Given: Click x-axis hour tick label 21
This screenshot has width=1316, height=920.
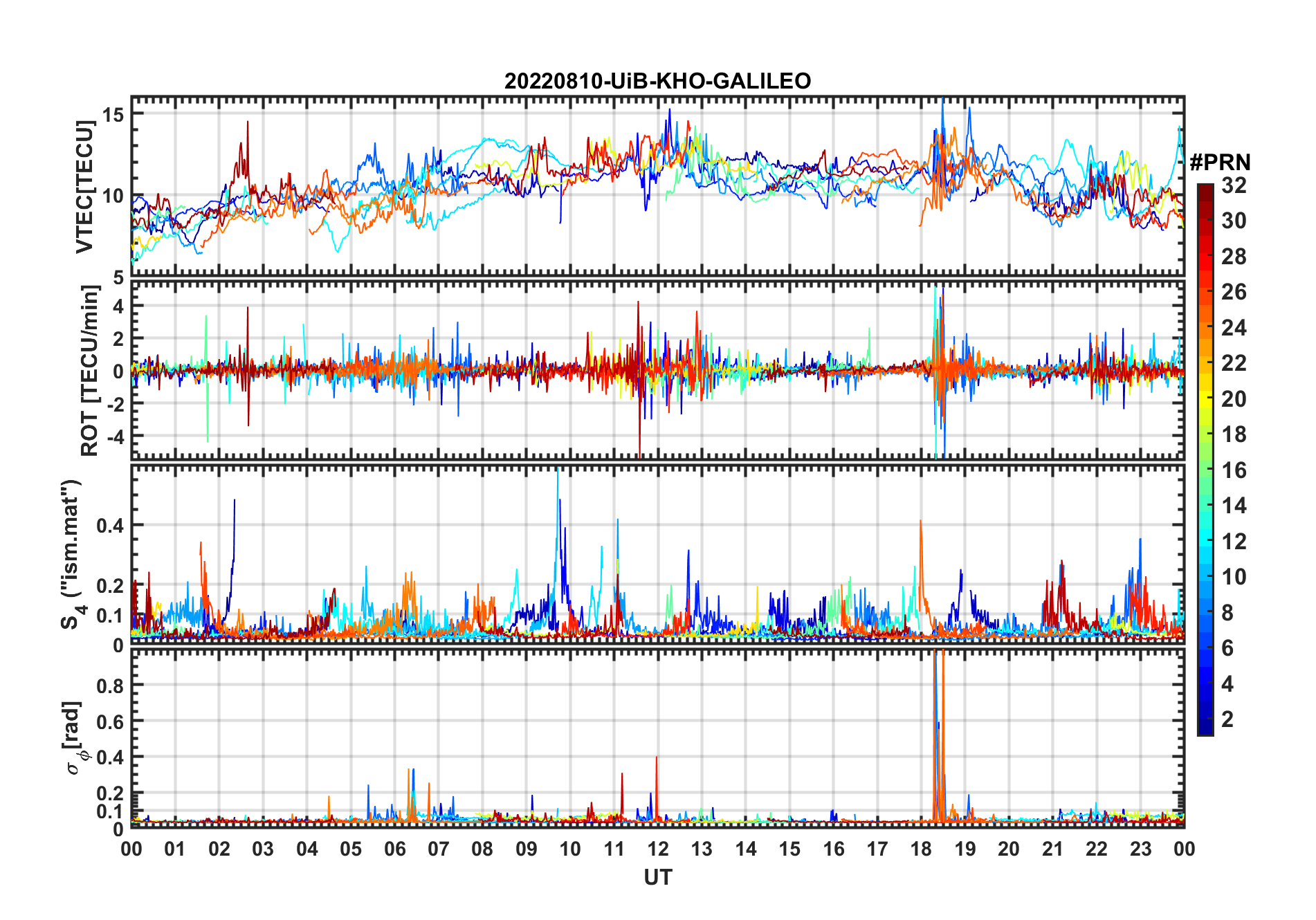Looking at the screenshot, I should point(1053,849).
